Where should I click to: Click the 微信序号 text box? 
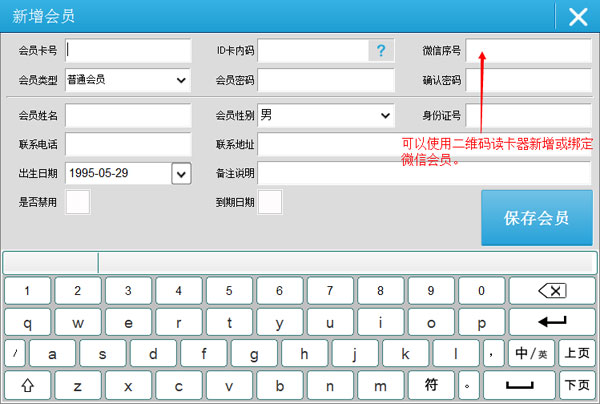pyautogui.click(x=528, y=50)
